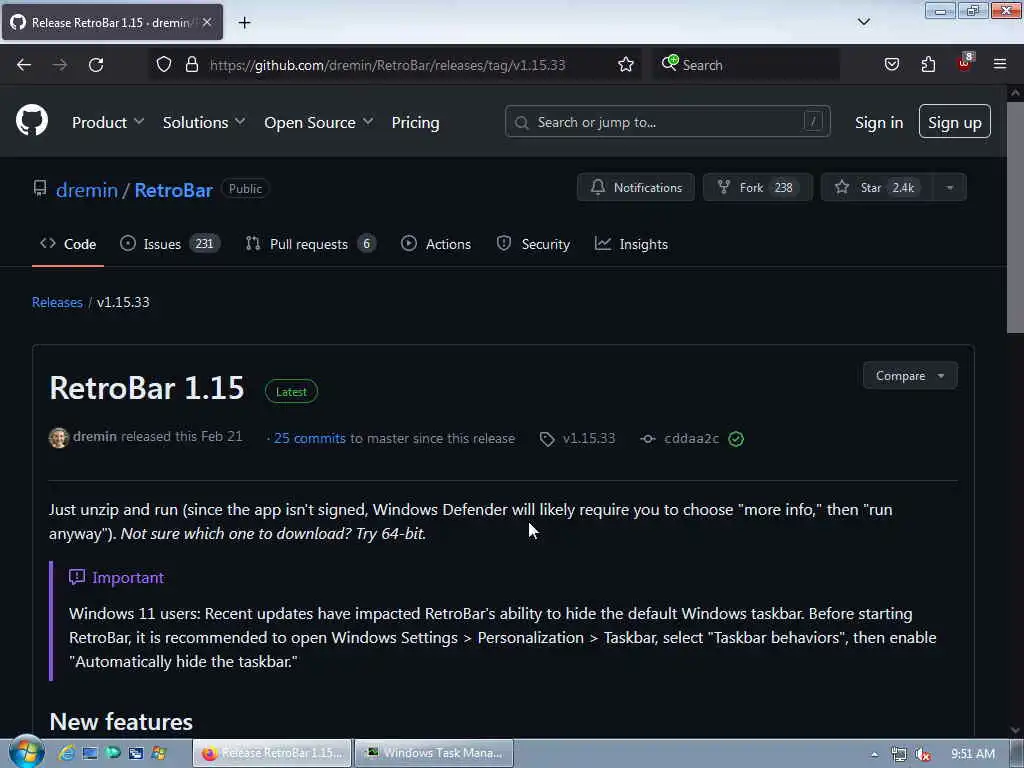Focus the Search or jump to field
The image size is (1024, 768).
(x=667, y=121)
